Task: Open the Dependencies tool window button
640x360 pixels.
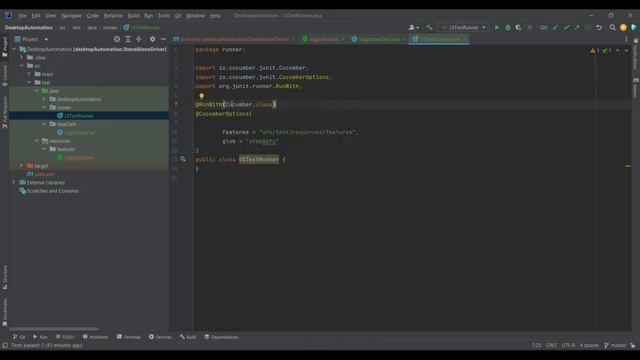Action: pyautogui.click(x=222, y=337)
